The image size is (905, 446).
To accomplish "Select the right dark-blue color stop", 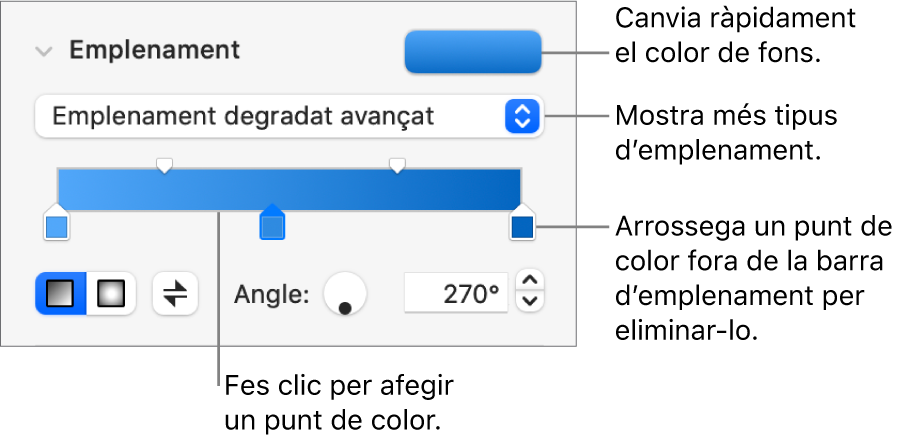I will click(522, 226).
